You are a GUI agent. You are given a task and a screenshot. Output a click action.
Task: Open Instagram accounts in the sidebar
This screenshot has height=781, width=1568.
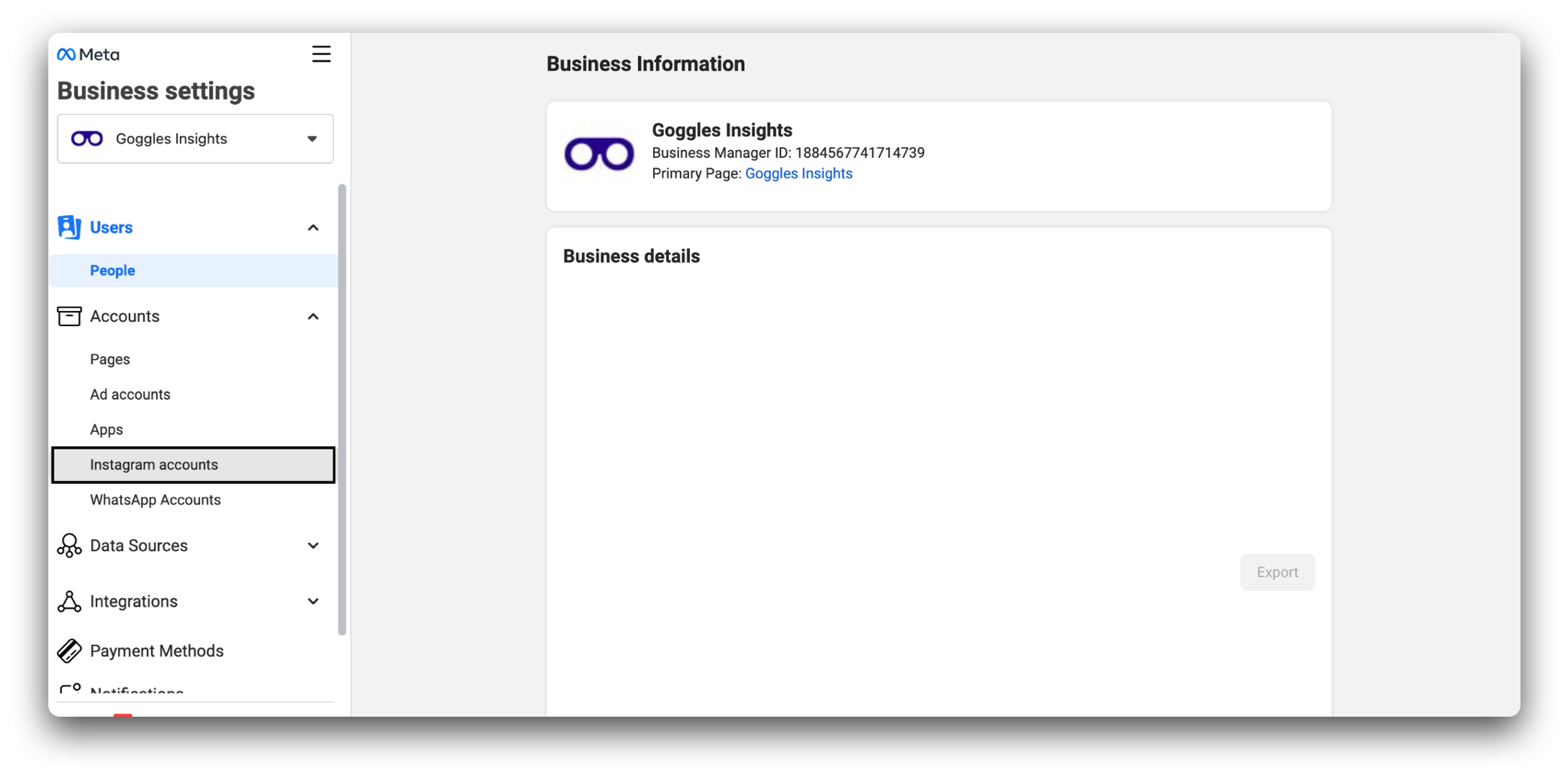[154, 465]
